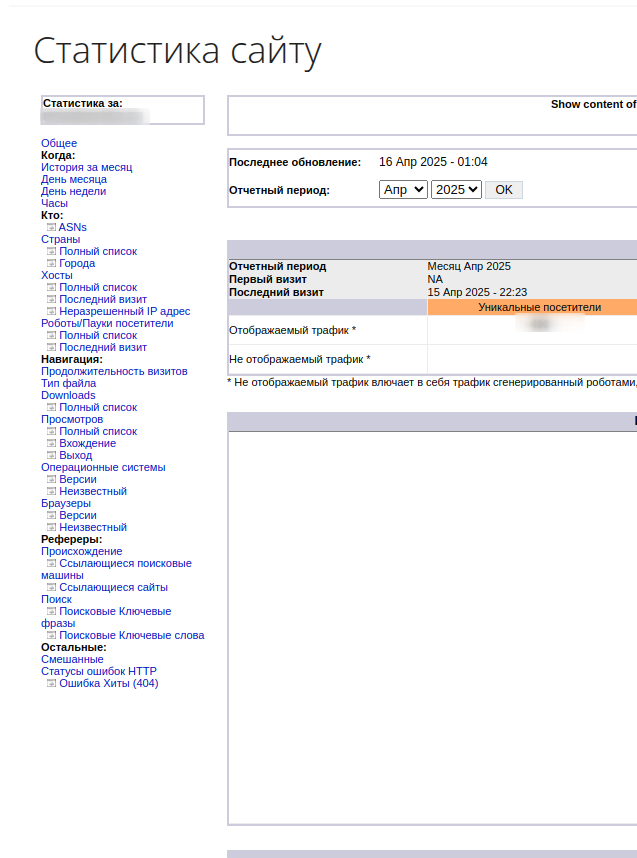Open the Происхождение link
Image resolution: width=637 pixels, height=858 pixels.
[x=82, y=552]
